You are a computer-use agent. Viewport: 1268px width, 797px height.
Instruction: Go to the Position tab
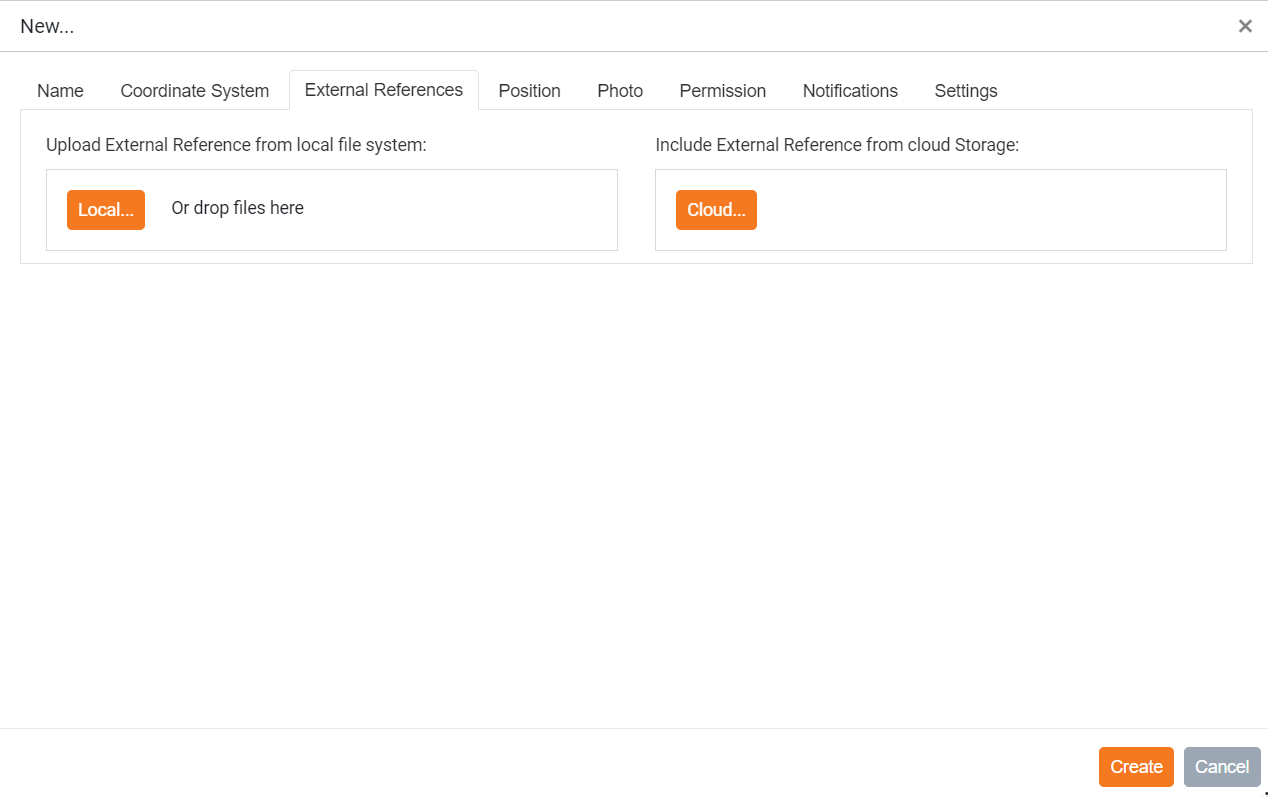point(529,91)
